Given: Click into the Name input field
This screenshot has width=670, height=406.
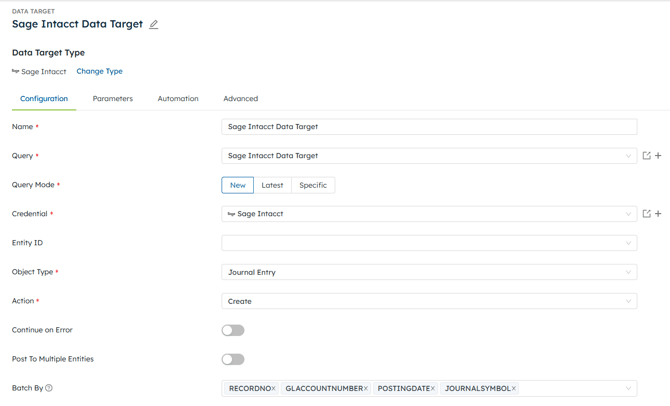Looking at the screenshot, I should 429,127.
